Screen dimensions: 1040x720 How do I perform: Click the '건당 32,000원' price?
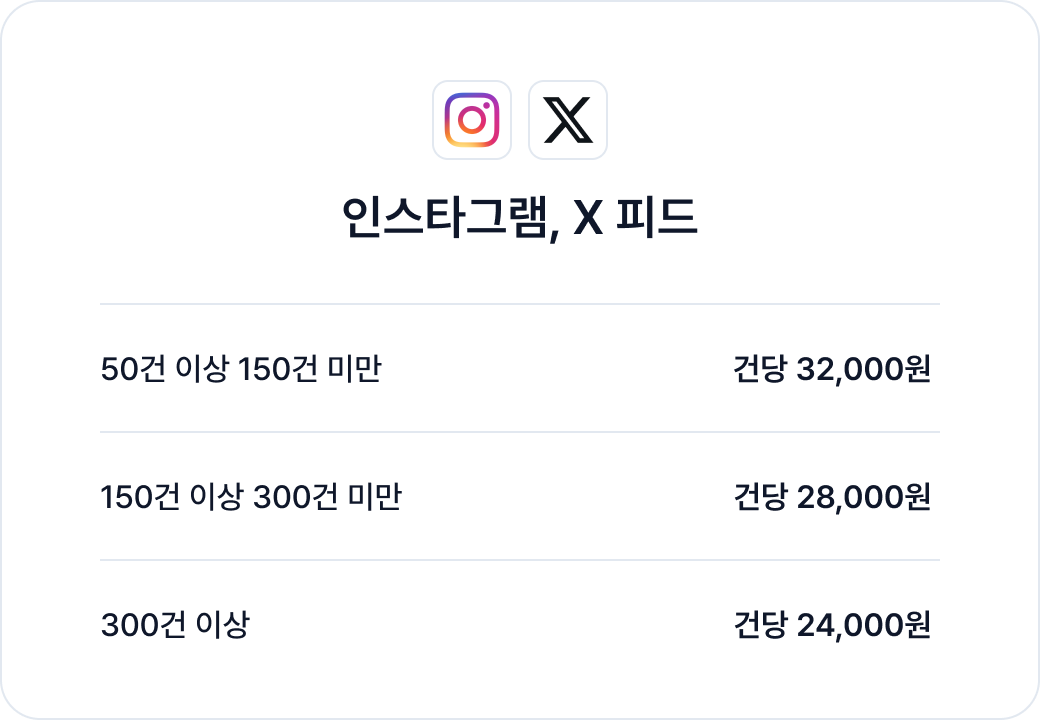click(832, 369)
